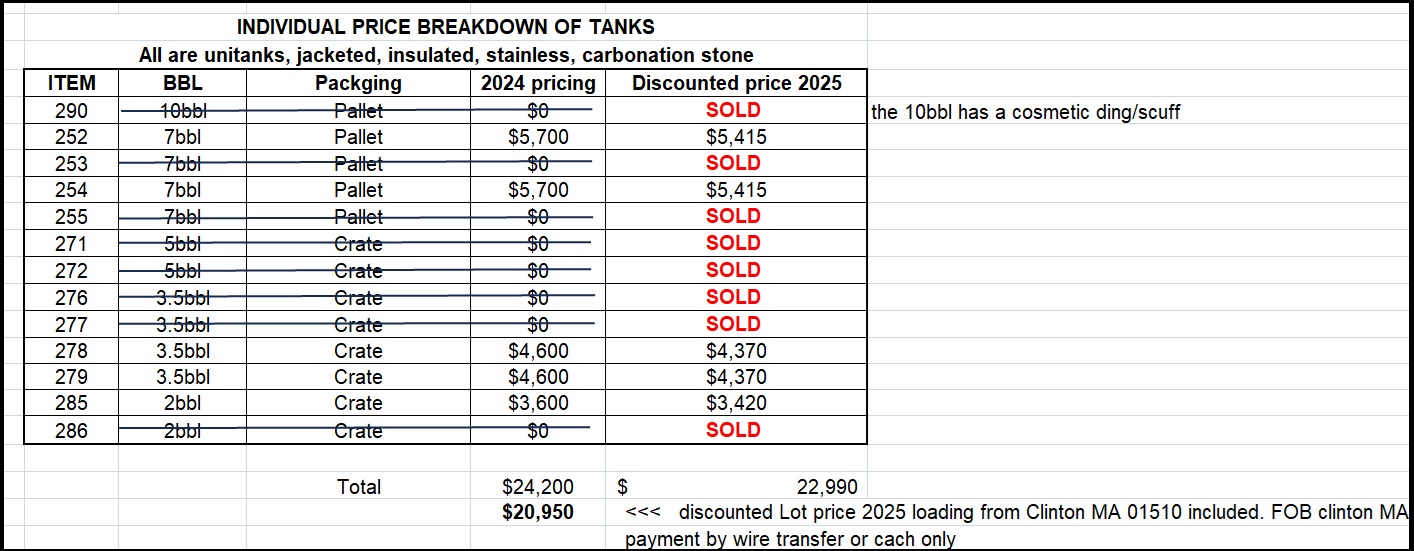This screenshot has height=551, width=1414.
Task: Click the '2024 pricing' header cell
Action: [x=538, y=83]
